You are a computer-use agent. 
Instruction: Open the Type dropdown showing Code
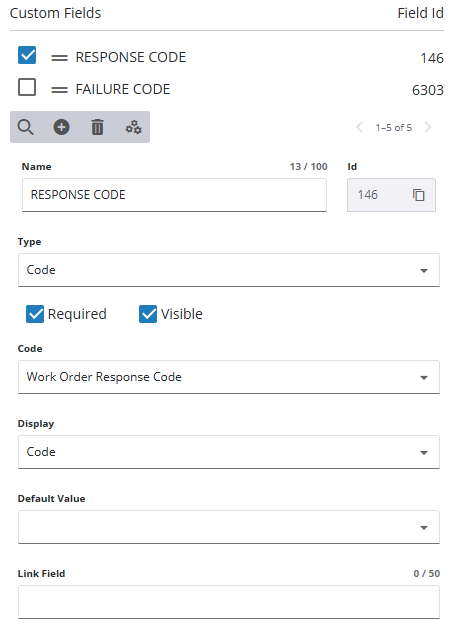pos(229,270)
